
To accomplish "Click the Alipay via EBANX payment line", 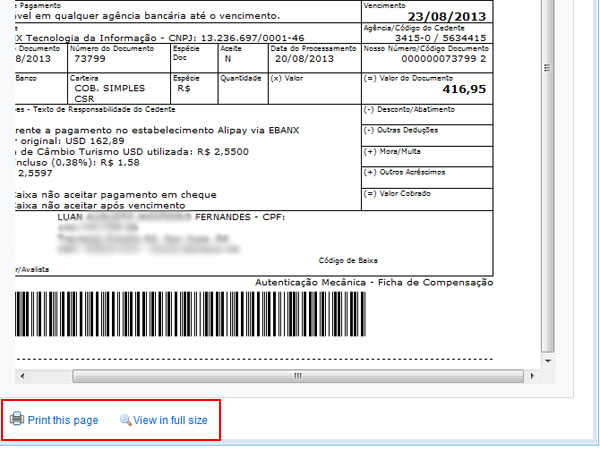I will click(157, 130).
